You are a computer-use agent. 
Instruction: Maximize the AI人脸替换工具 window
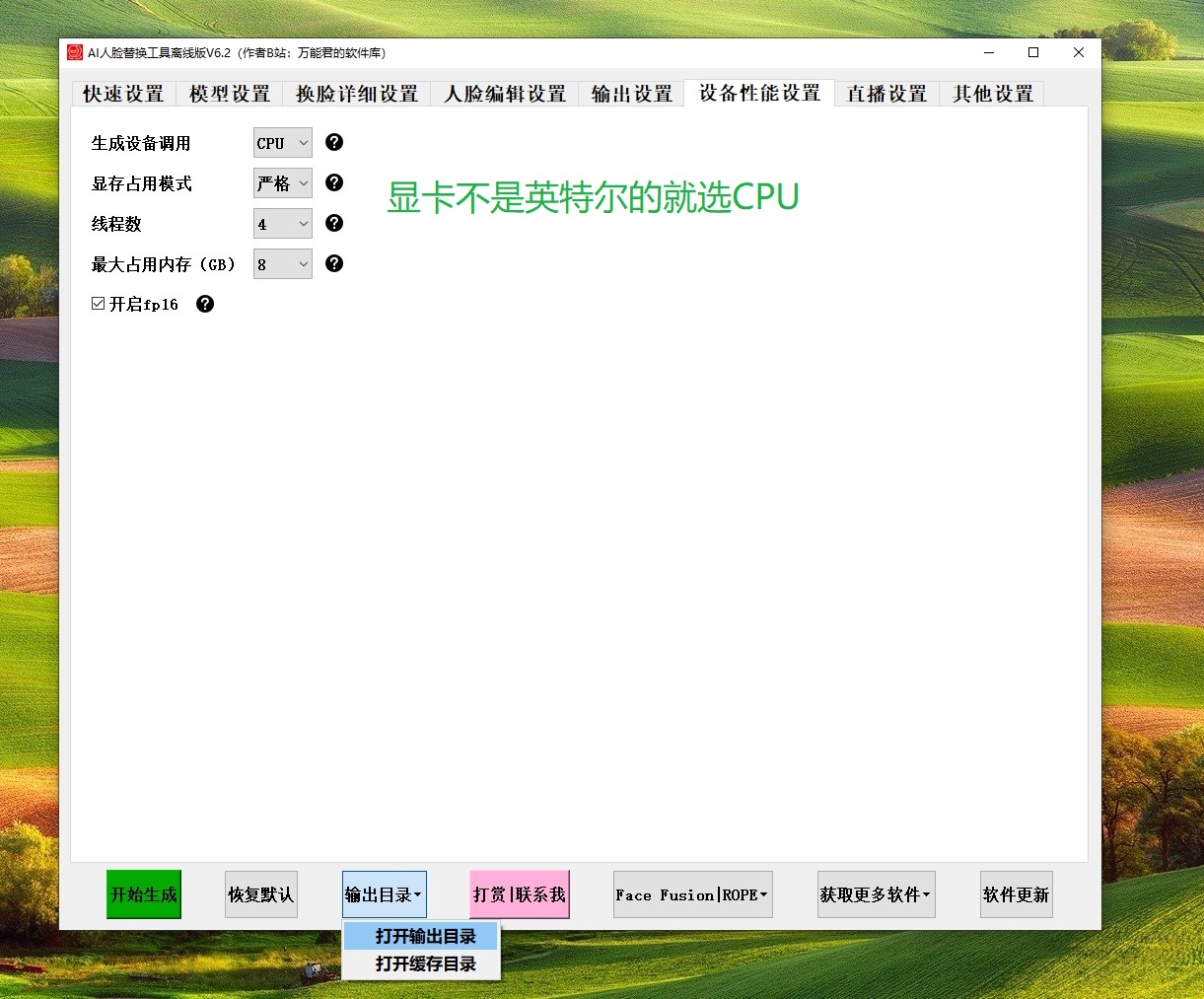(1033, 52)
